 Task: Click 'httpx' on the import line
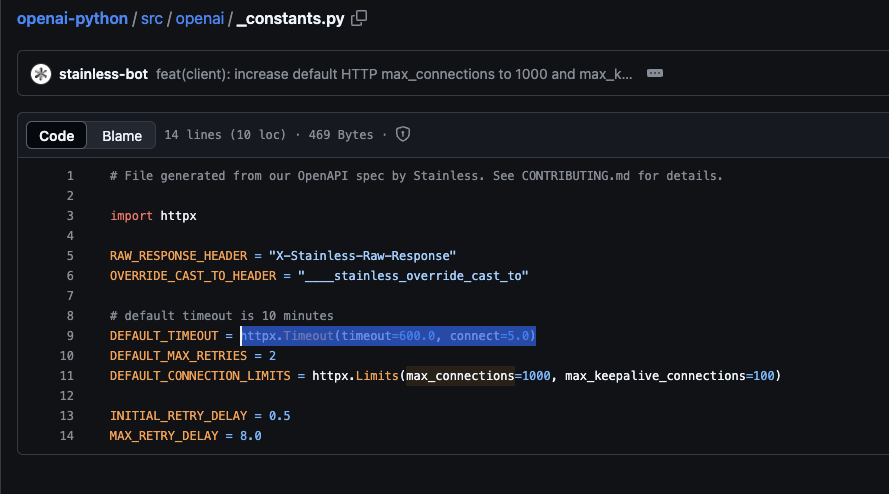pyautogui.click(x=178, y=216)
